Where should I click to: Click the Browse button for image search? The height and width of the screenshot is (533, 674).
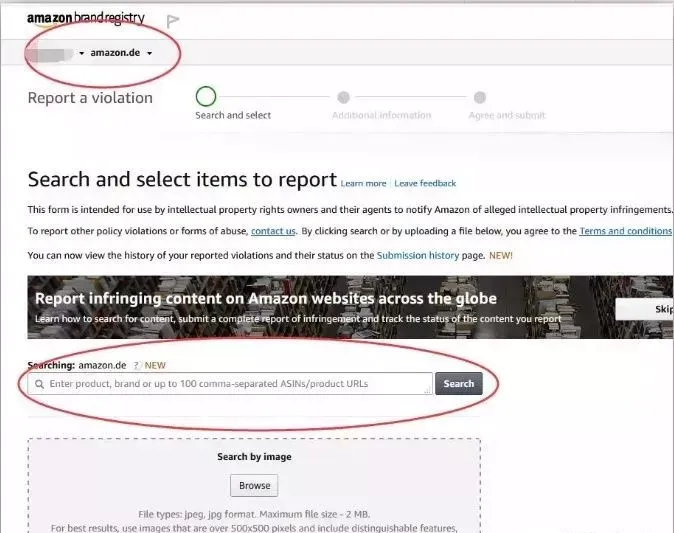coord(254,486)
